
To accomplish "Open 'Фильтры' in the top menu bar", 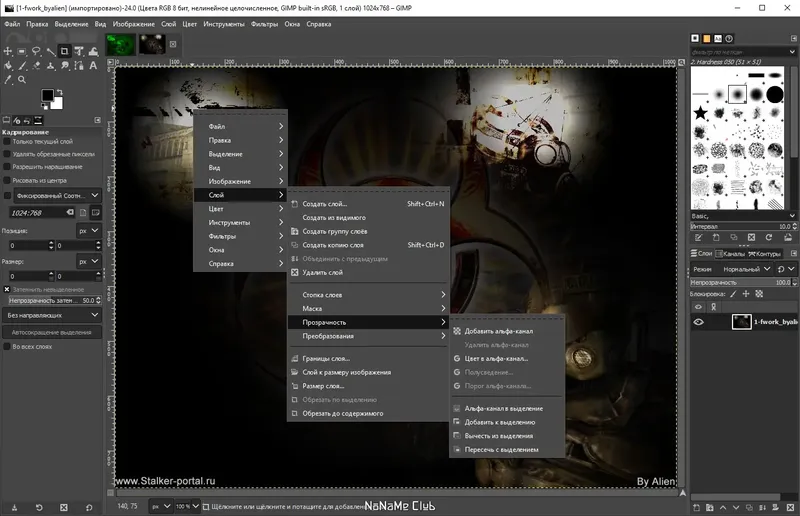I will (x=264, y=22).
